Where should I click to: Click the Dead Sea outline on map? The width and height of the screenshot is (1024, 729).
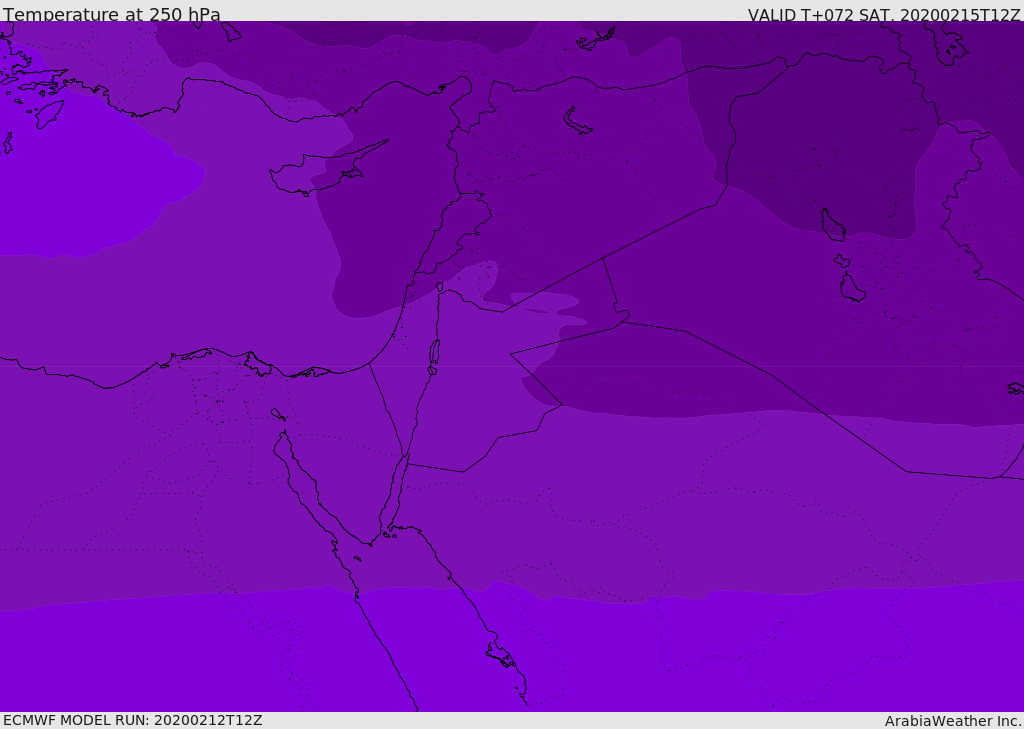pos(434,357)
